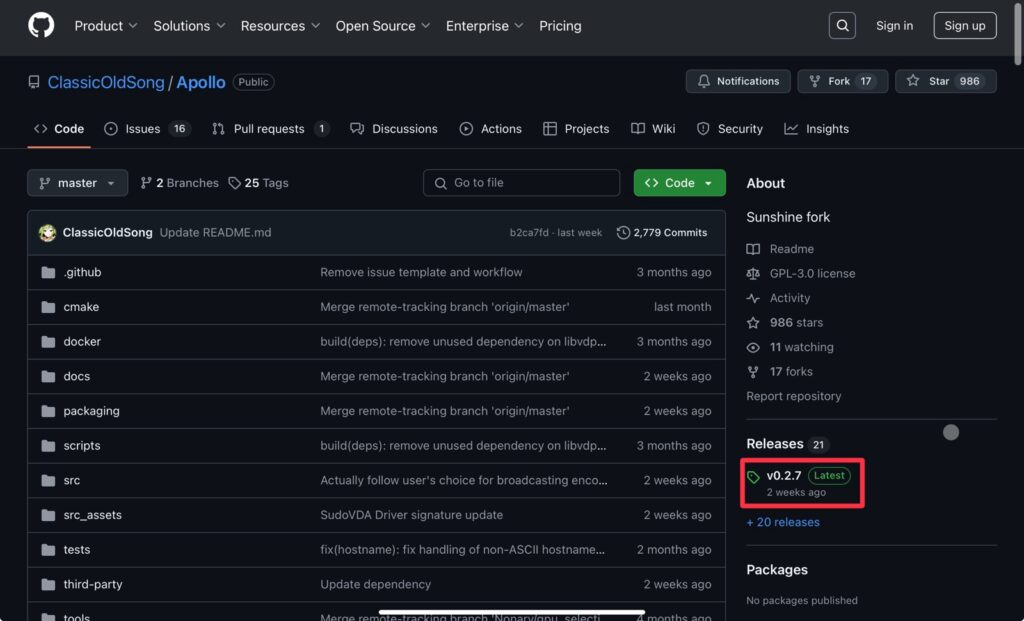The image size is (1024, 621).
Task: Star the Apollo repository
Action: pyautogui.click(x=946, y=81)
